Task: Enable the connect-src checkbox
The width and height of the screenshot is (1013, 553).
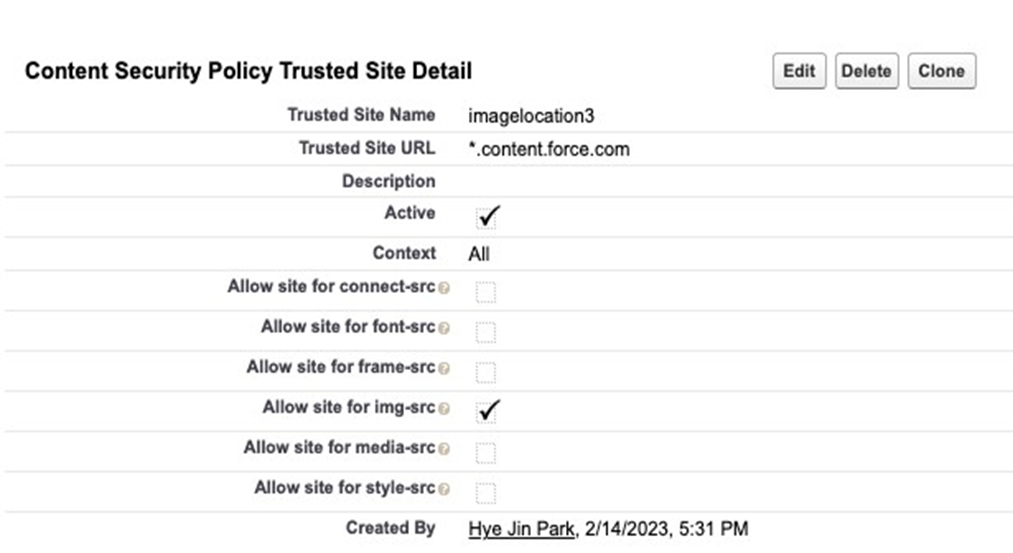Action: (486, 292)
